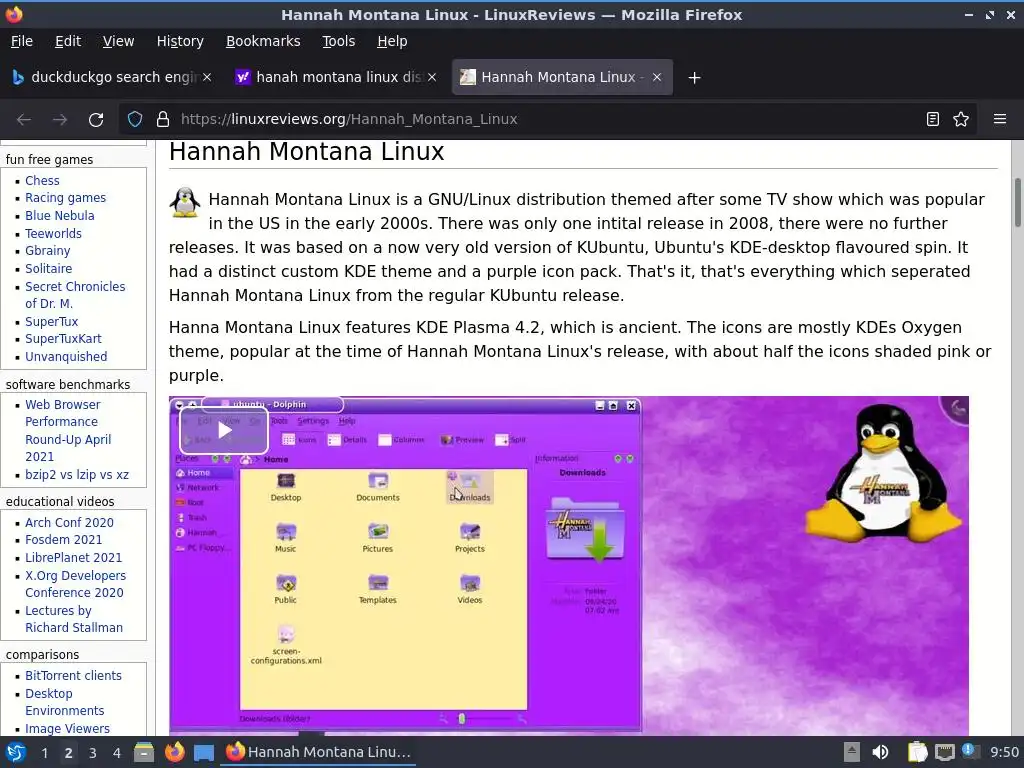The image size is (1024, 768).
Task: Open the Unvanquished link
Action: pos(66,357)
